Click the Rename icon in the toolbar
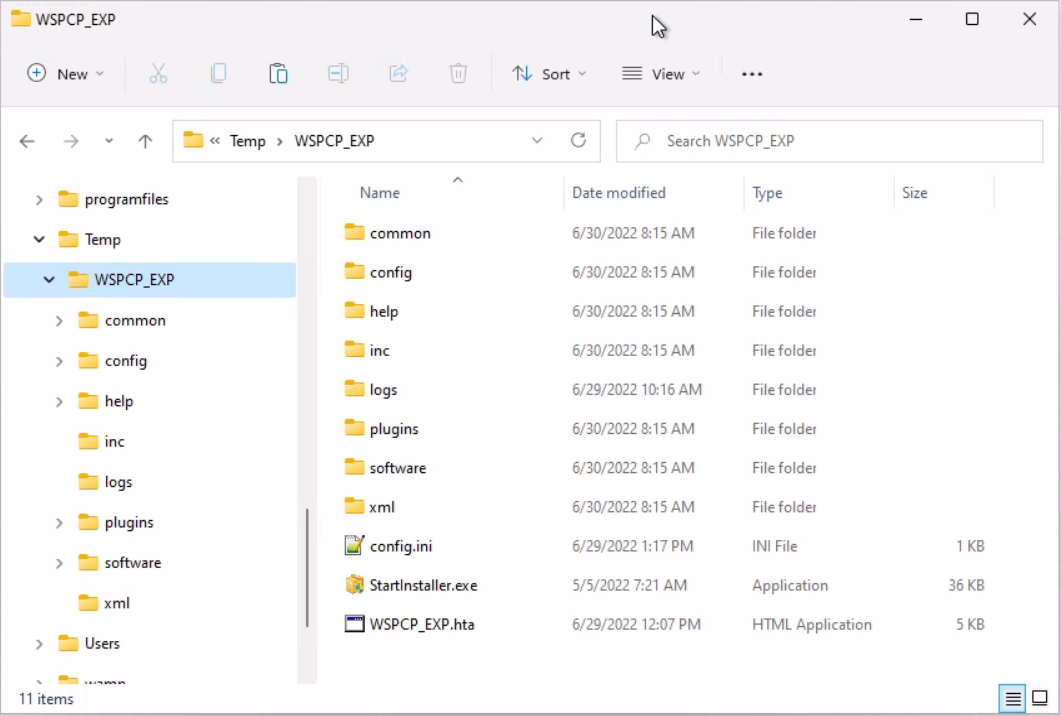Screen dimensions: 1061x716 pos(338,73)
